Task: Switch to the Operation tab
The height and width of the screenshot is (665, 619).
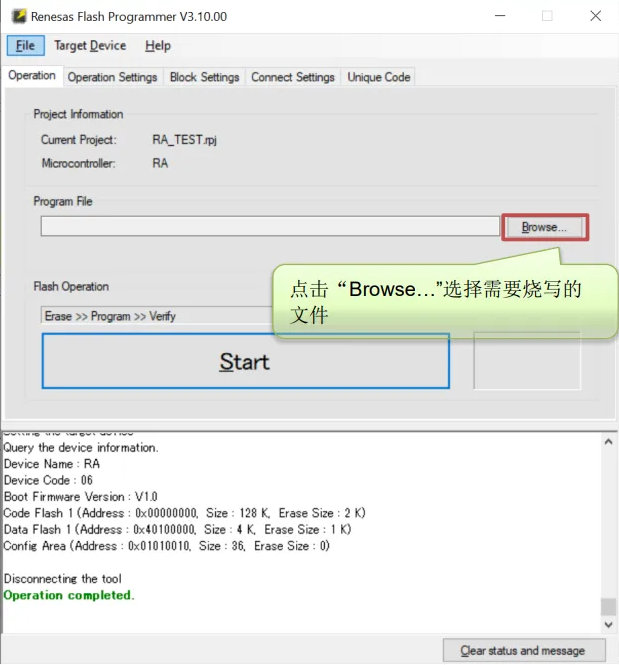Action: 32,75
